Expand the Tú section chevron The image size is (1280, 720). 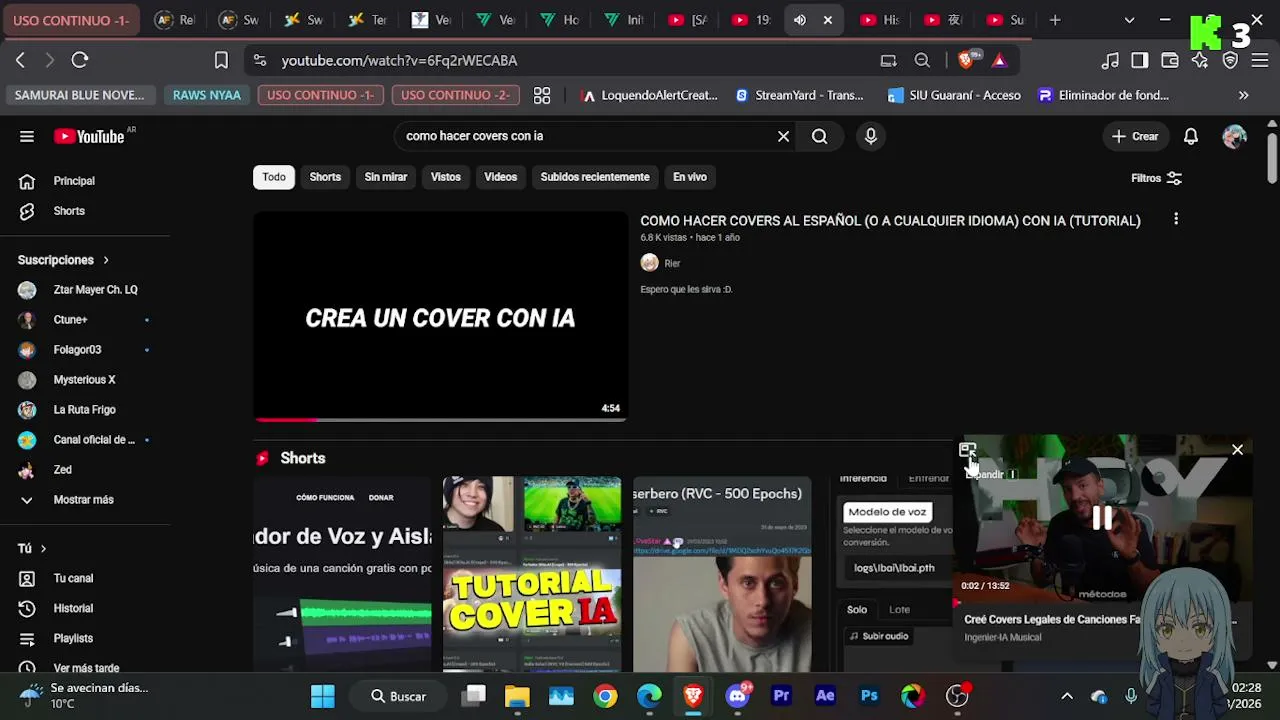click(32, 548)
